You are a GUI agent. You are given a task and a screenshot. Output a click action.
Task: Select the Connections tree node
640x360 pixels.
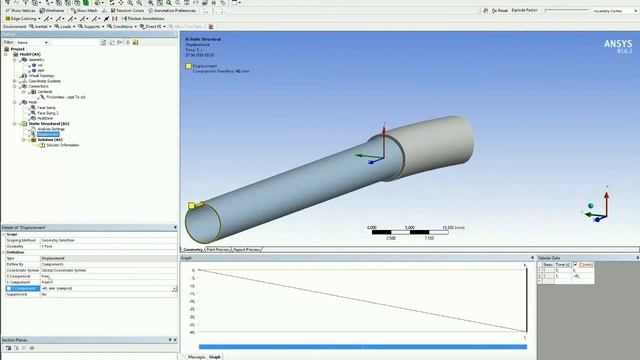(x=38, y=87)
